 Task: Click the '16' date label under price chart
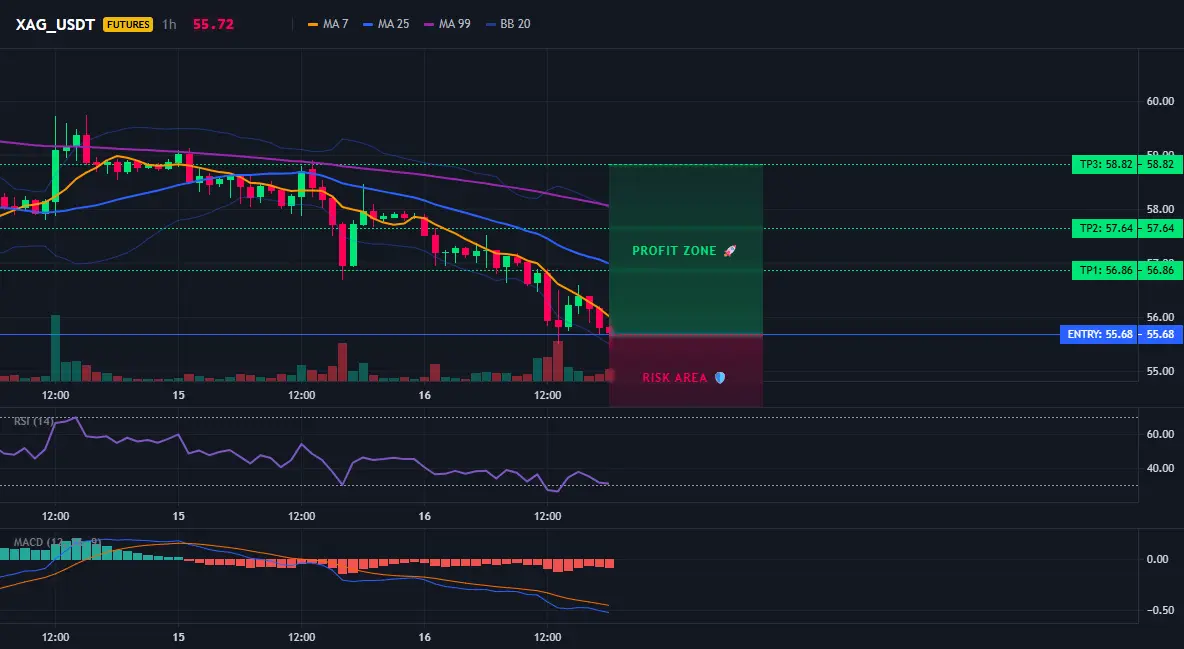[x=424, y=395]
